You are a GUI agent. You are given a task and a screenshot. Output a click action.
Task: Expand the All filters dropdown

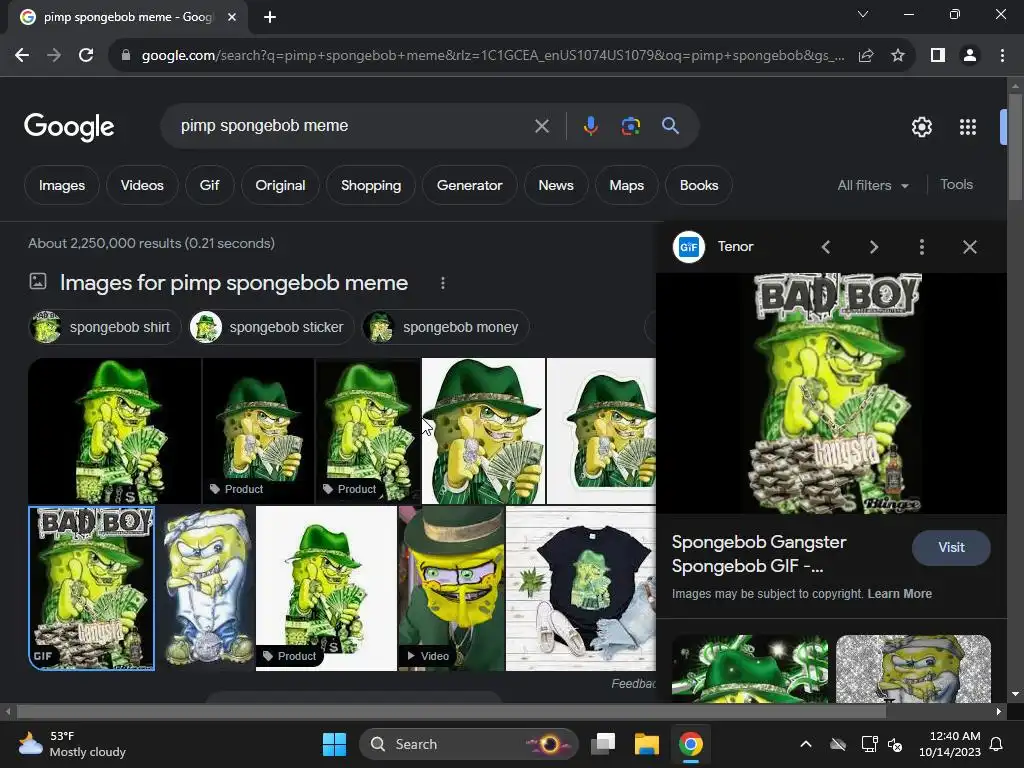[873, 185]
